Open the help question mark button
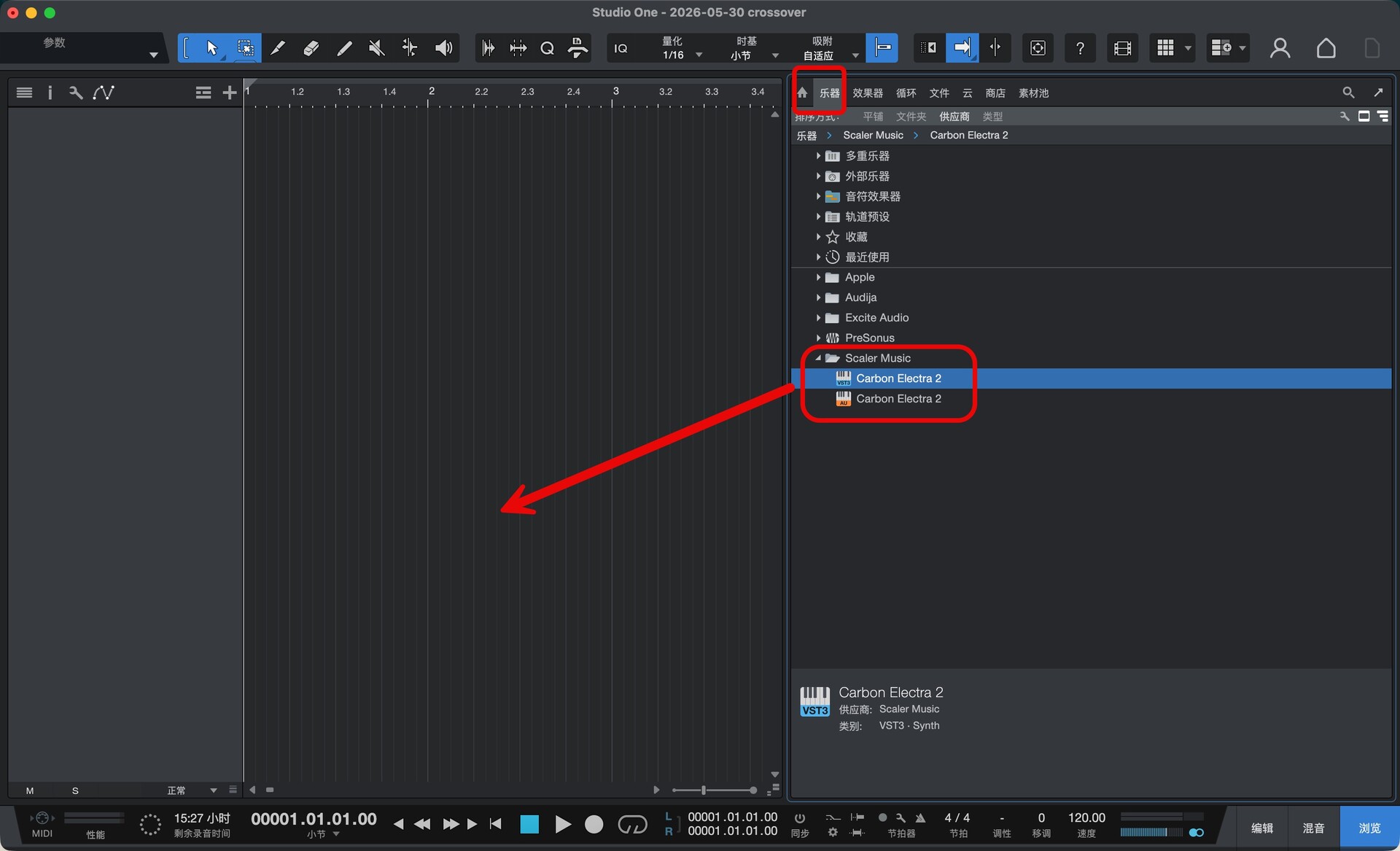 tap(1080, 48)
